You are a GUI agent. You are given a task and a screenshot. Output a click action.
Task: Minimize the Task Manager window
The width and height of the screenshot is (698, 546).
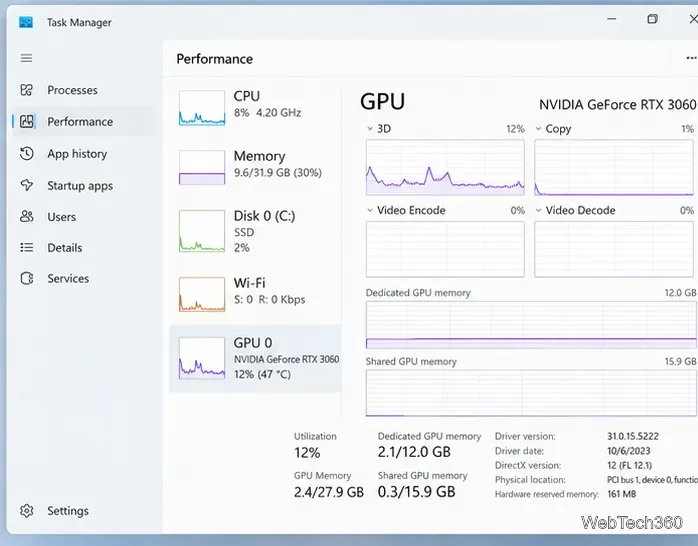(612, 19)
